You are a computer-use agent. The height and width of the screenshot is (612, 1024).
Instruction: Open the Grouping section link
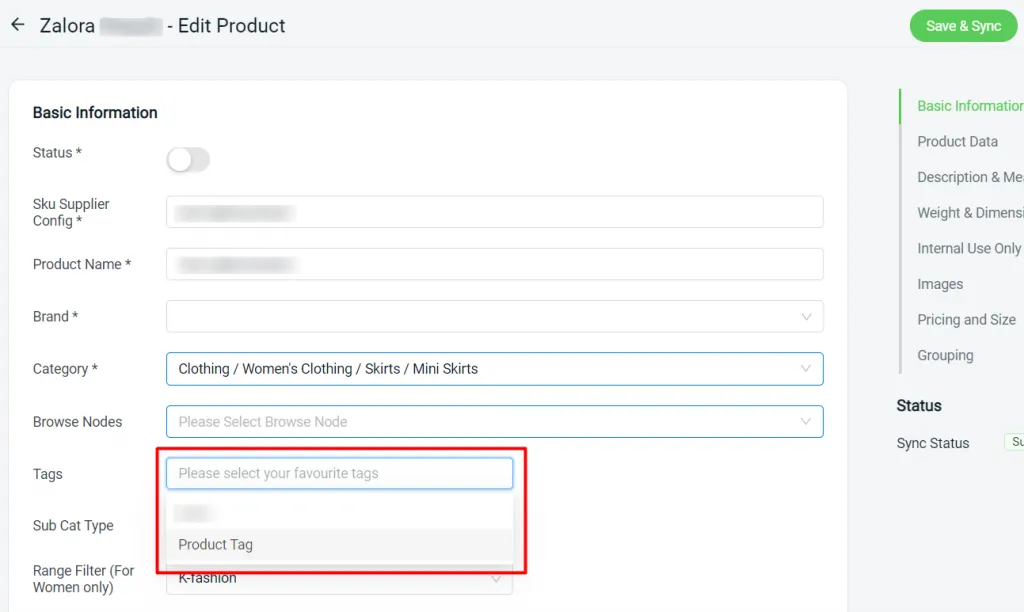[x=945, y=355]
